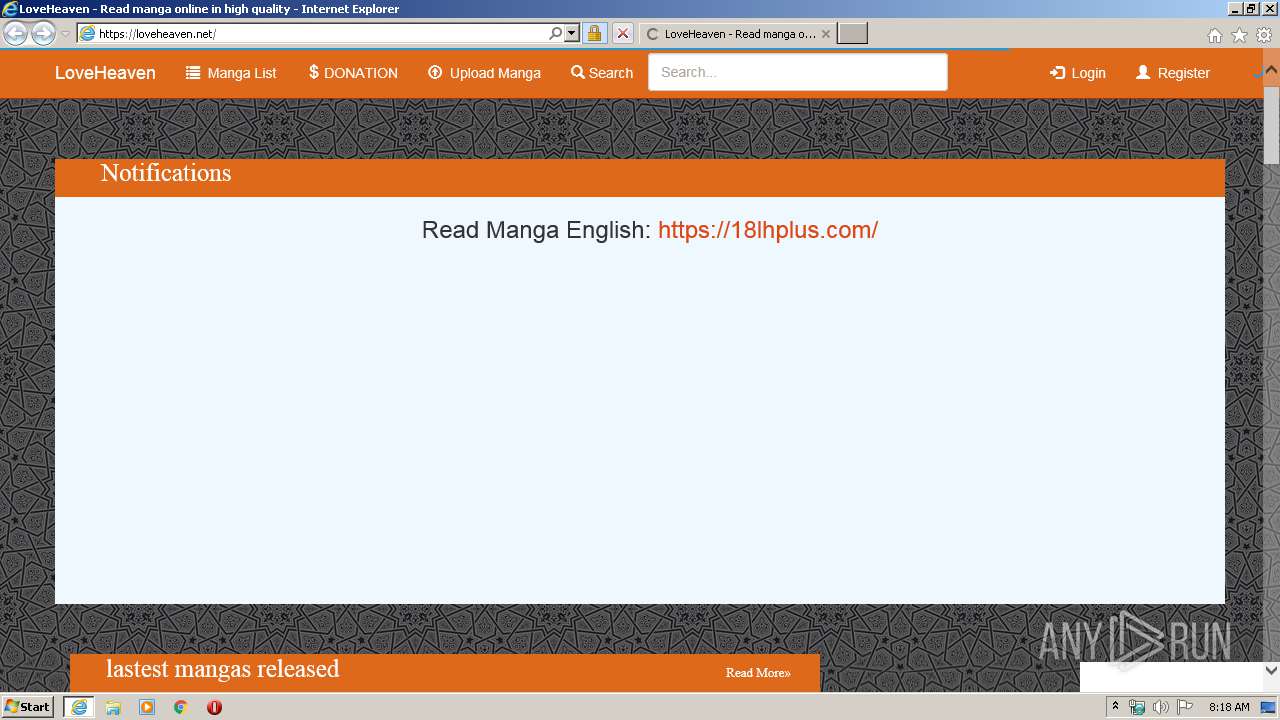
Task: Open File Explorer from taskbar
Action: tap(113, 707)
